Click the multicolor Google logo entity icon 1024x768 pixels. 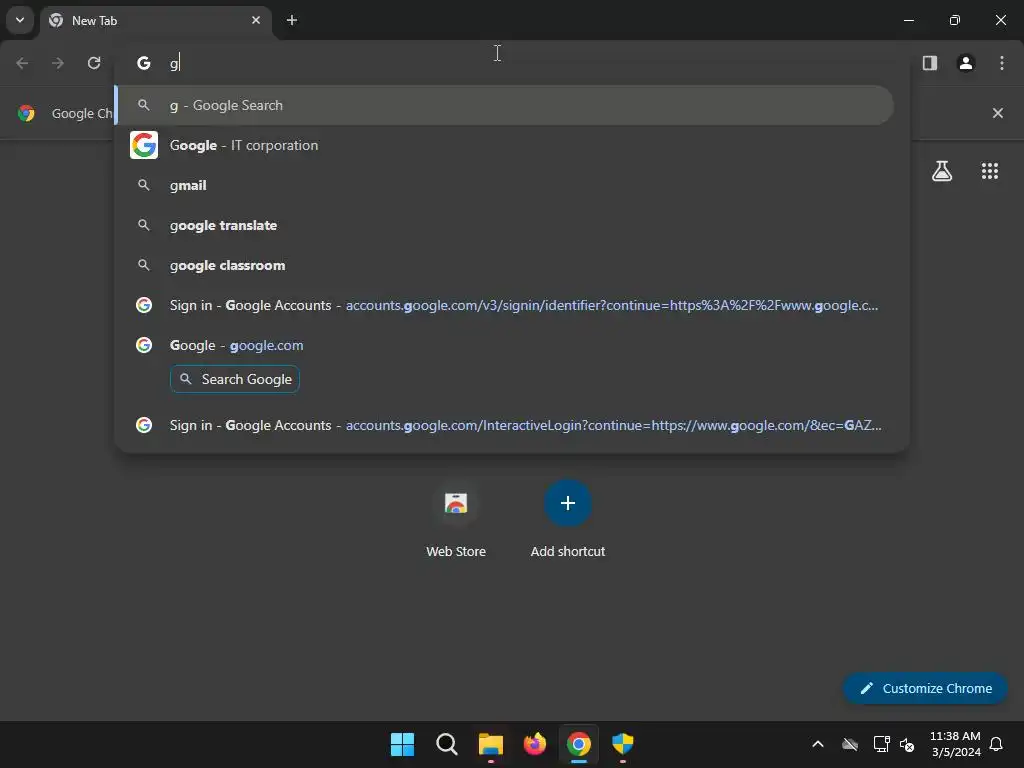[x=144, y=145]
